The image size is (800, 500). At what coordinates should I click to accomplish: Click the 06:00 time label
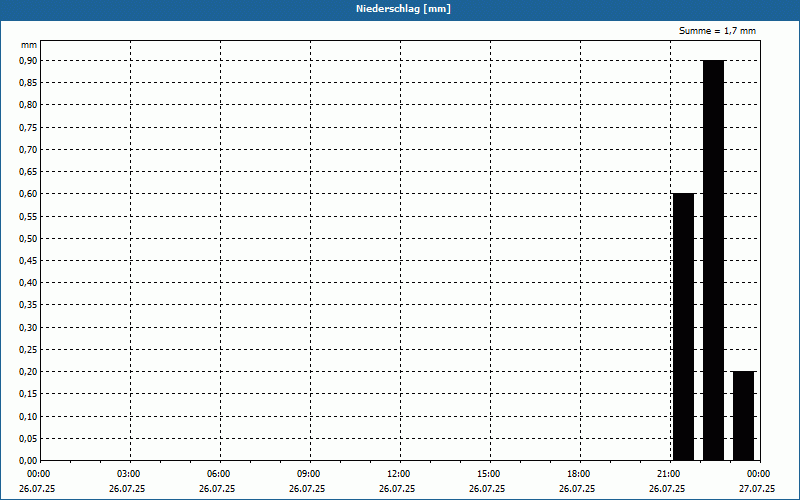click(x=219, y=474)
